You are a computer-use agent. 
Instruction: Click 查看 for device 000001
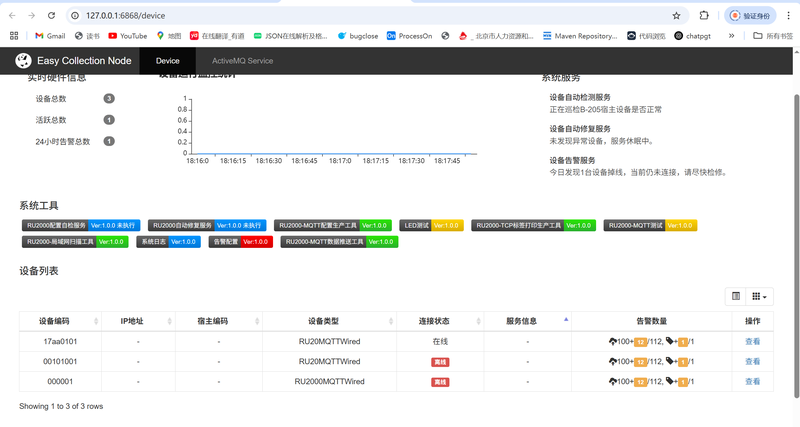[x=753, y=381]
